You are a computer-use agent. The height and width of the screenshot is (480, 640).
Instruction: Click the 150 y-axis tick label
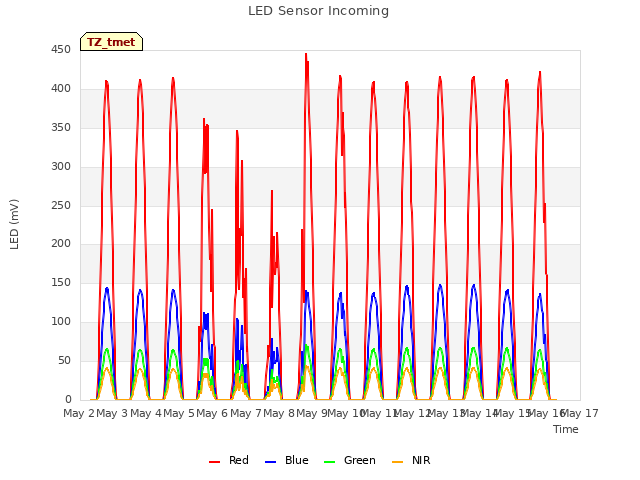tap(61, 282)
